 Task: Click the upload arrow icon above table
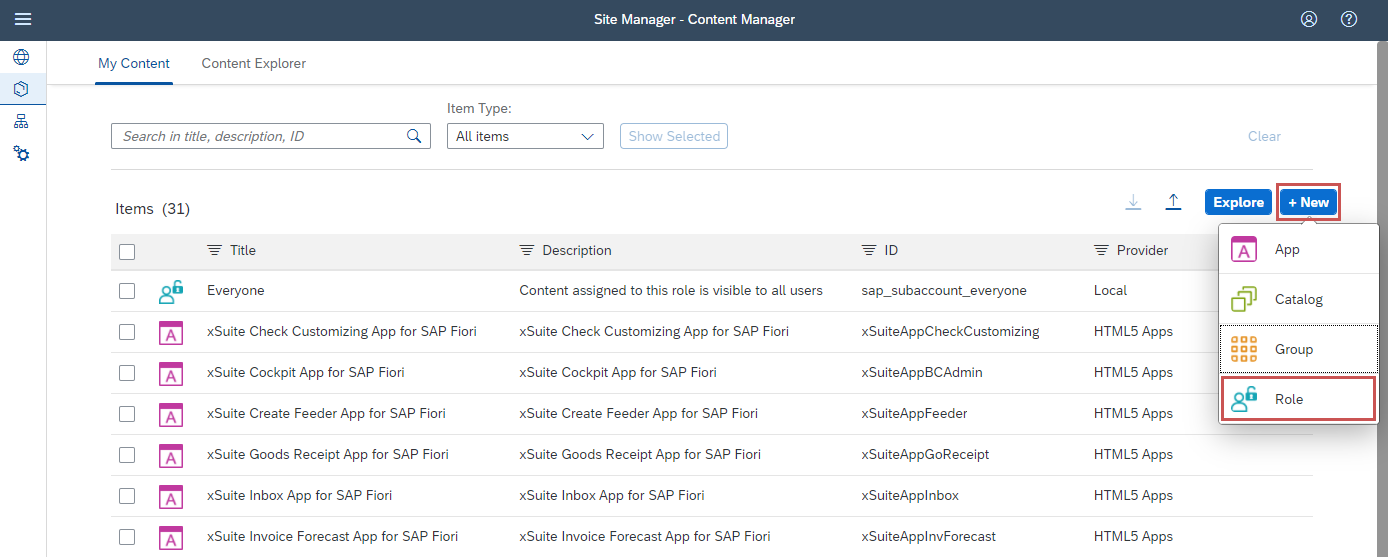coord(1174,202)
